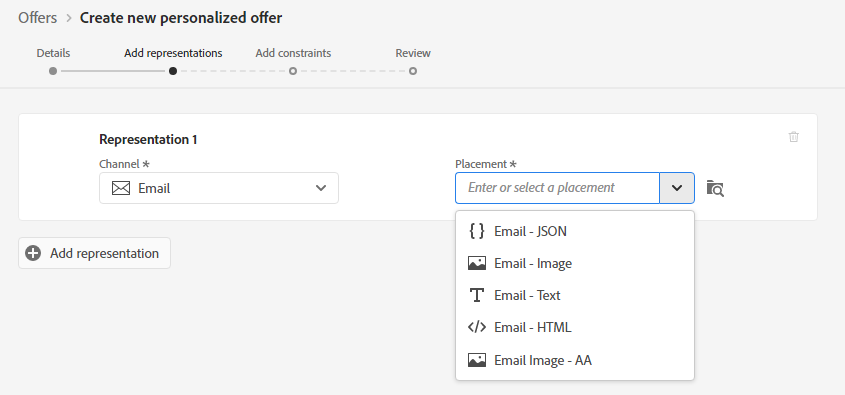Choose Email - Image placement option
845x395 pixels.
pos(575,264)
